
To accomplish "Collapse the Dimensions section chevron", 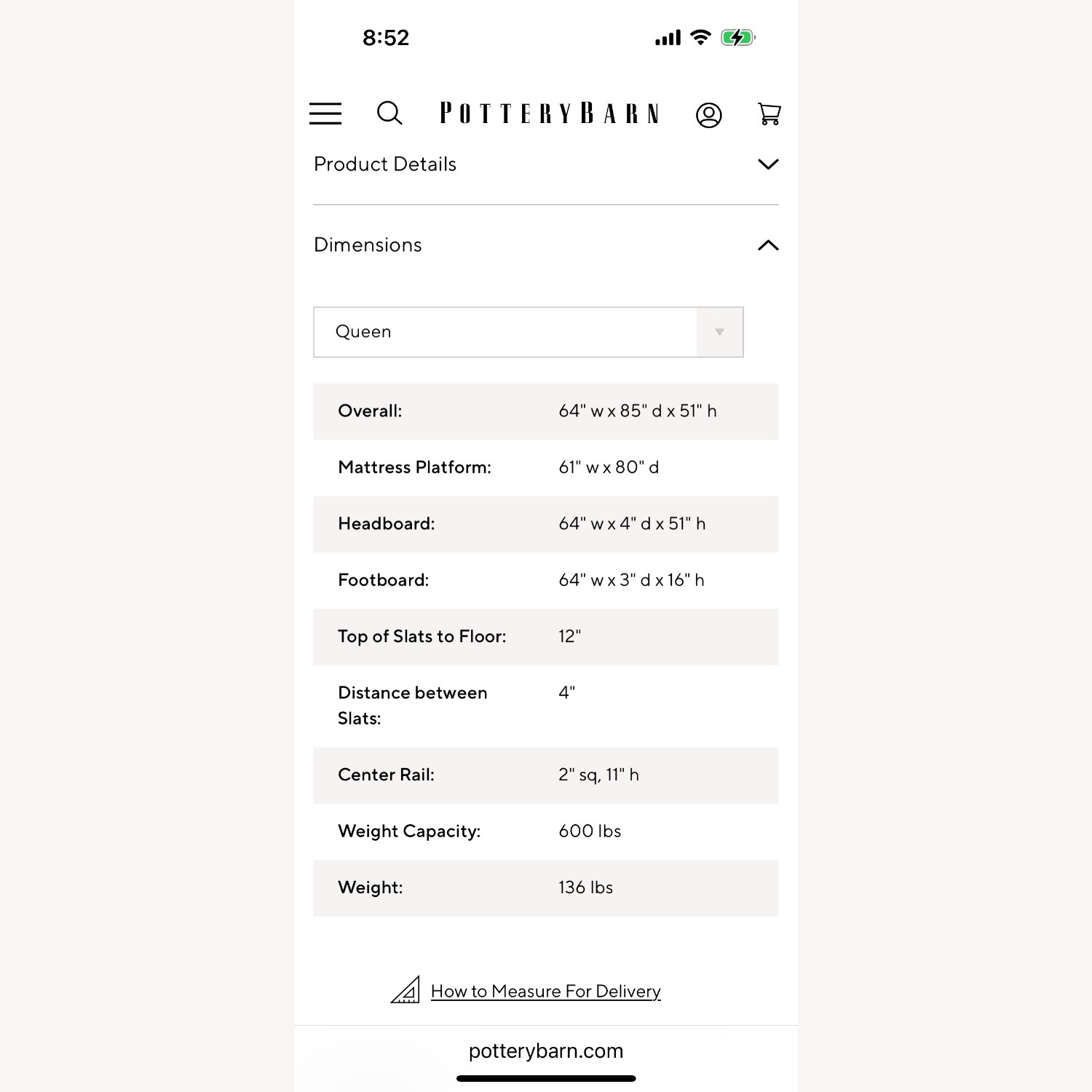I will 768,245.
